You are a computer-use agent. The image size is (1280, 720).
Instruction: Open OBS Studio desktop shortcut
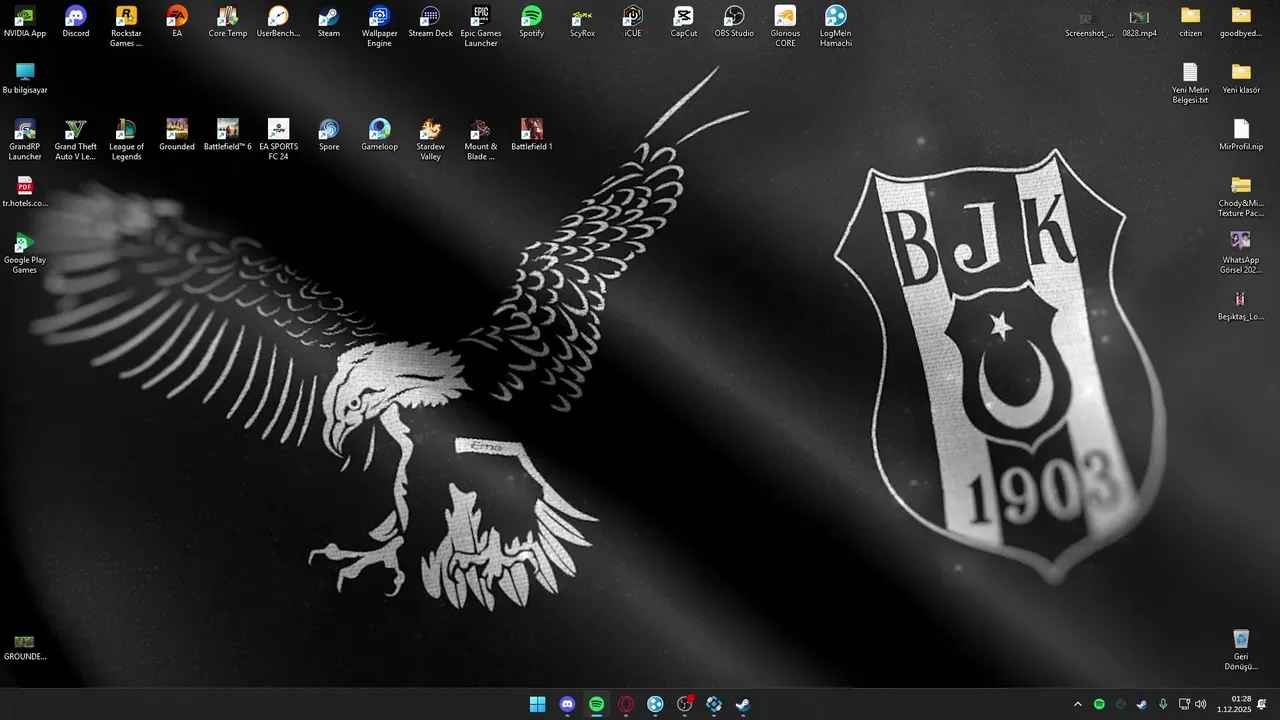[x=734, y=22]
